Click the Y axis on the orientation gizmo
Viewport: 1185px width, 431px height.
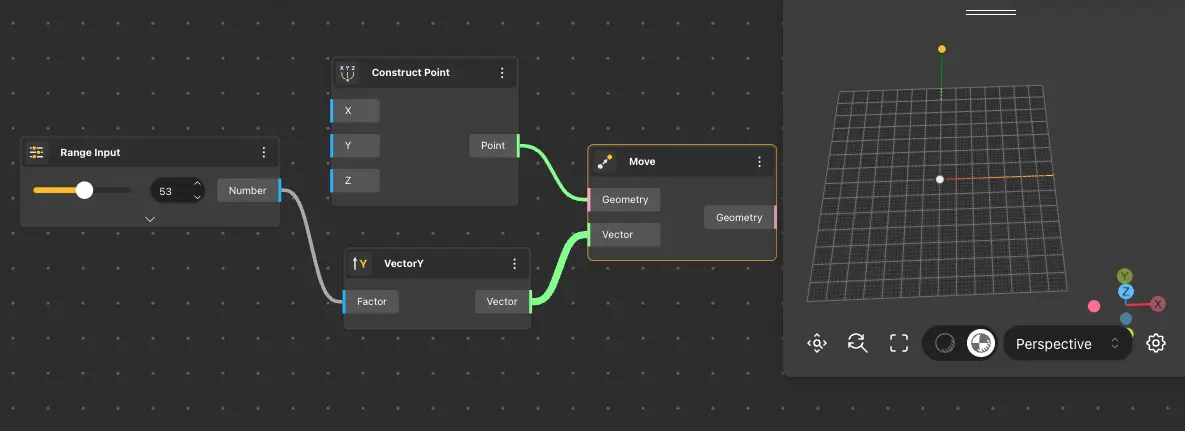coord(1125,276)
